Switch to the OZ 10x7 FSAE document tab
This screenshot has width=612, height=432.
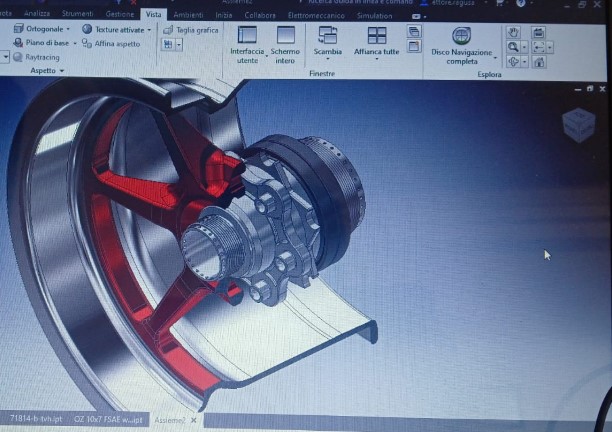[109, 419]
